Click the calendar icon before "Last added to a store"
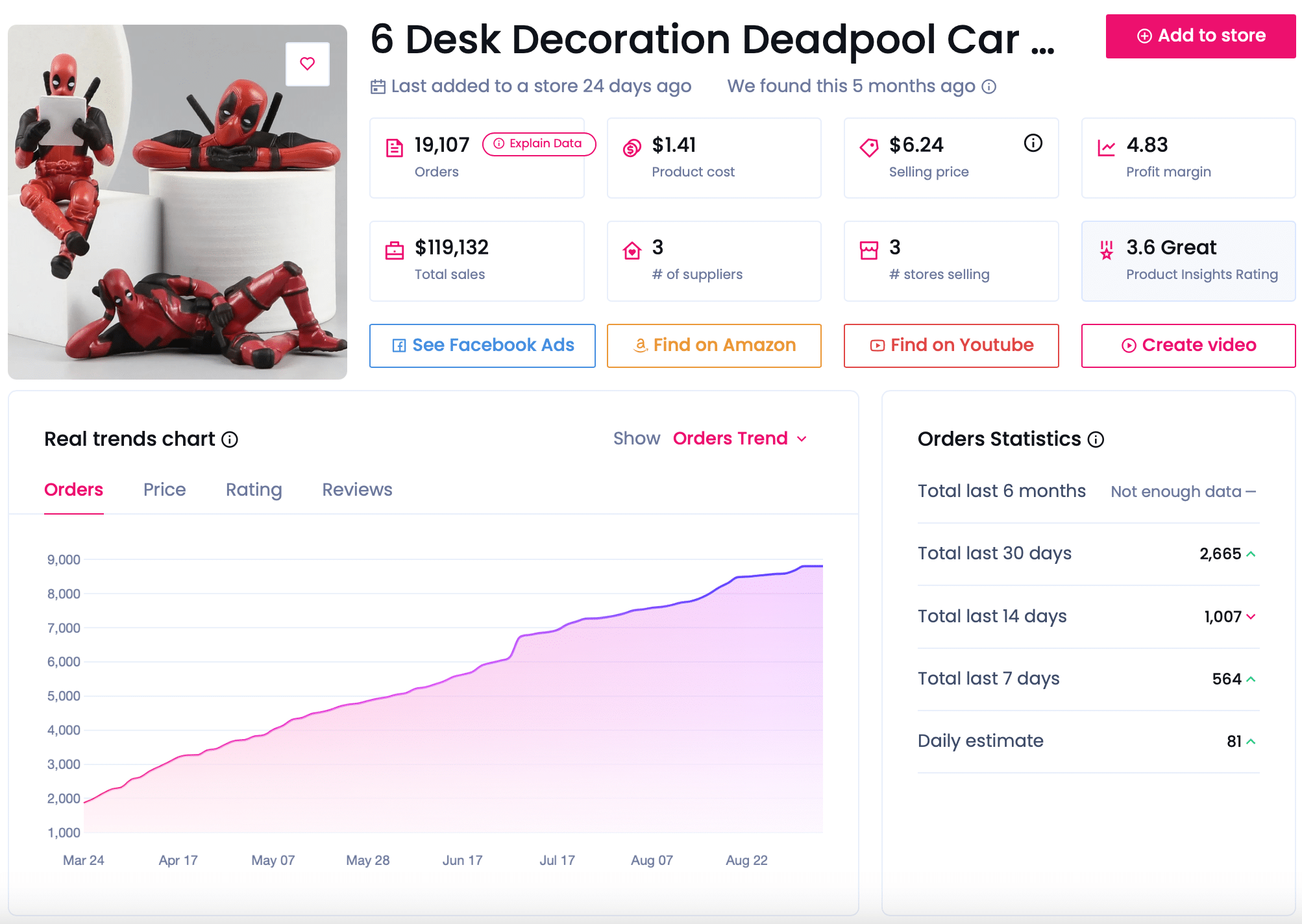Image resolution: width=1302 pixels, height=924 pixels. point(378,86)
